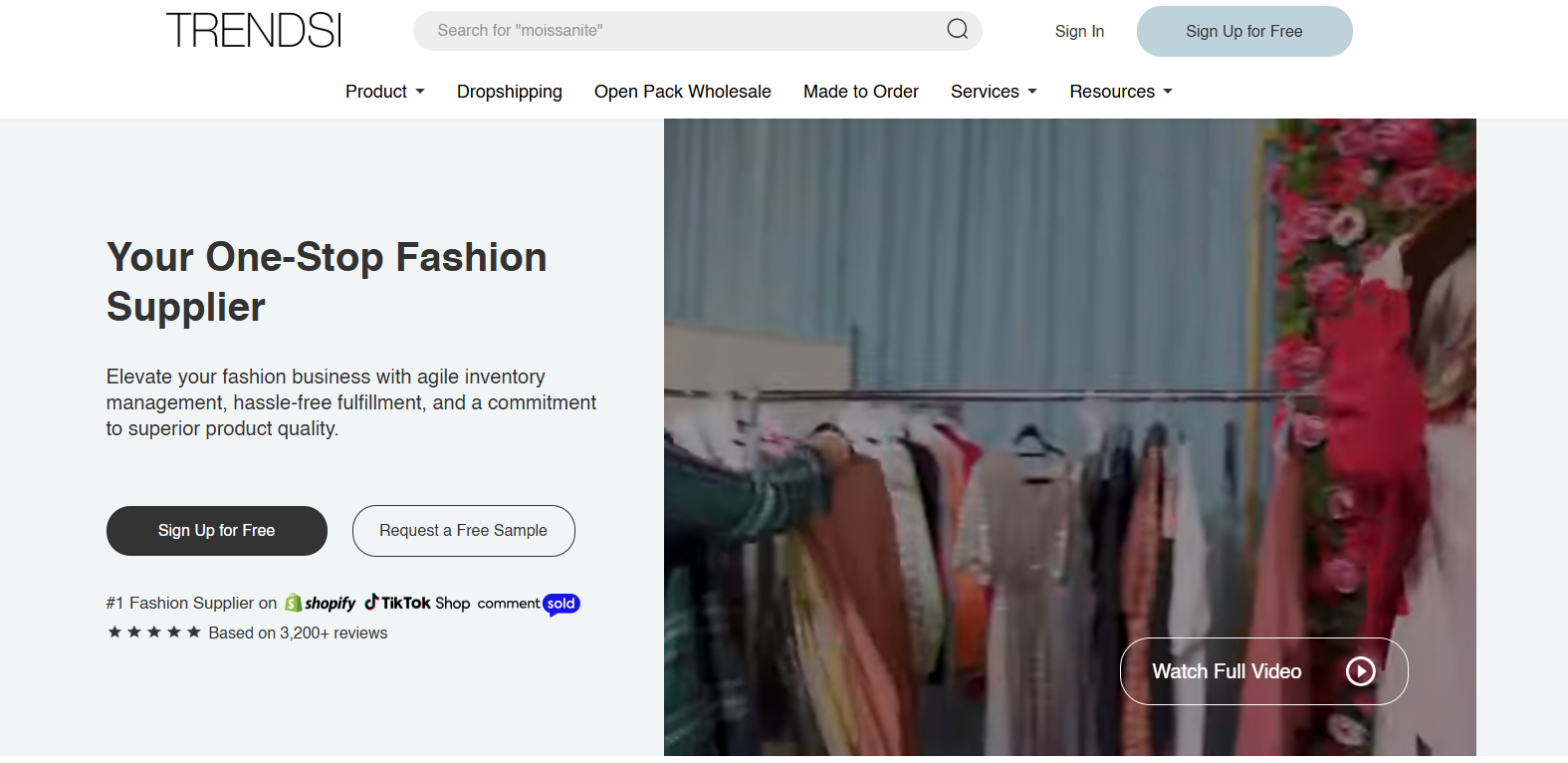Image resolution: width=1568 pixels, height=763 pixels.
Task: Click the magnifying glass search icon
Action: point(957,30)
